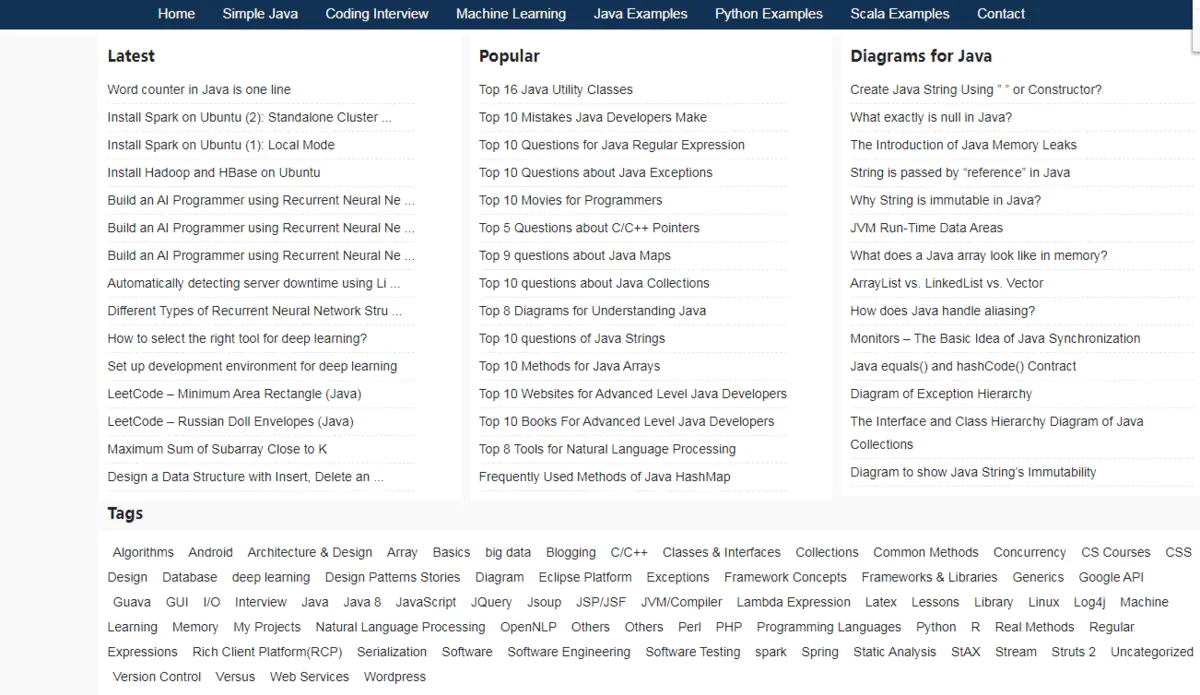Select the Natural Language Processing tag

(x=400, y=627)
